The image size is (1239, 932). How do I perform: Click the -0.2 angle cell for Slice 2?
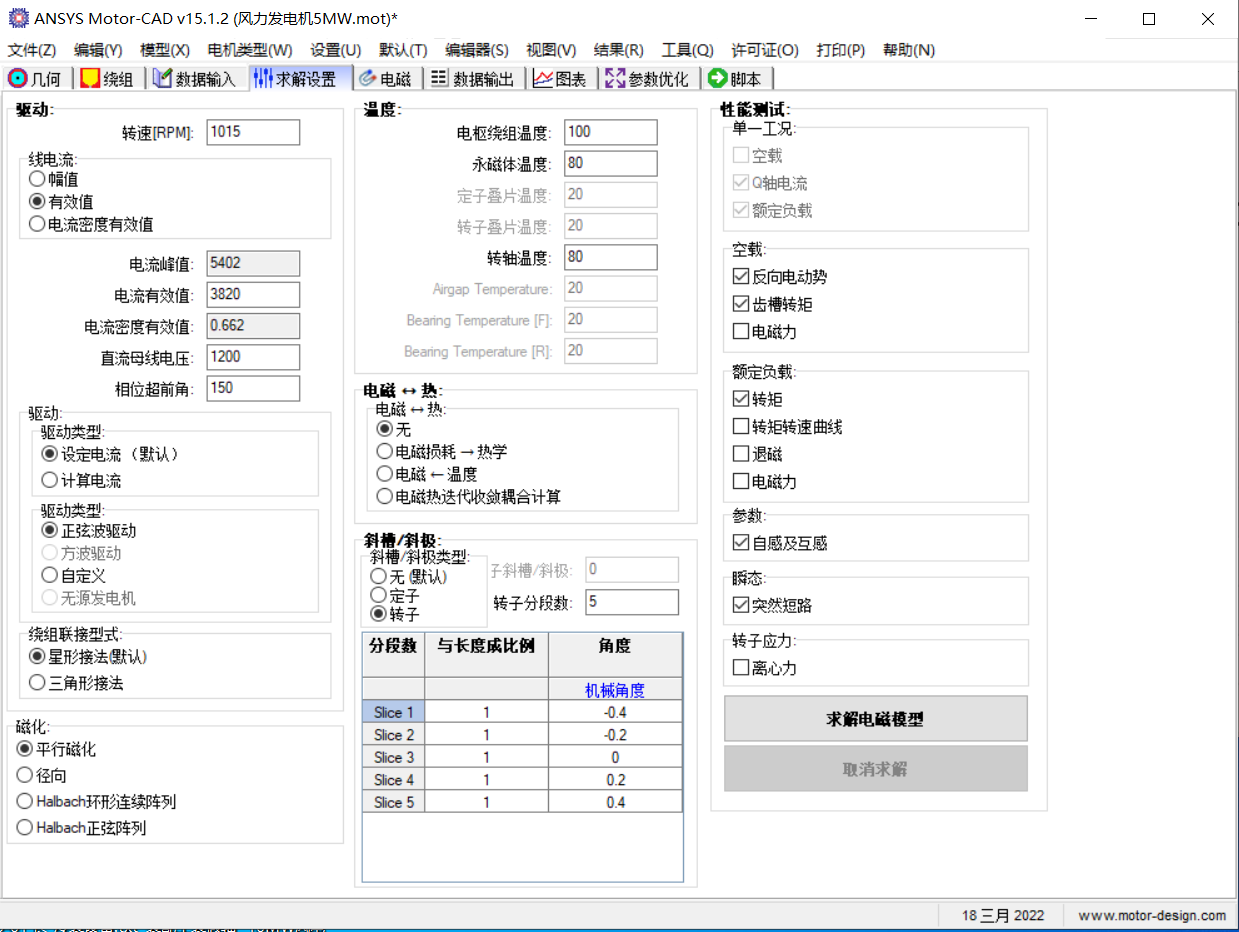615,735
